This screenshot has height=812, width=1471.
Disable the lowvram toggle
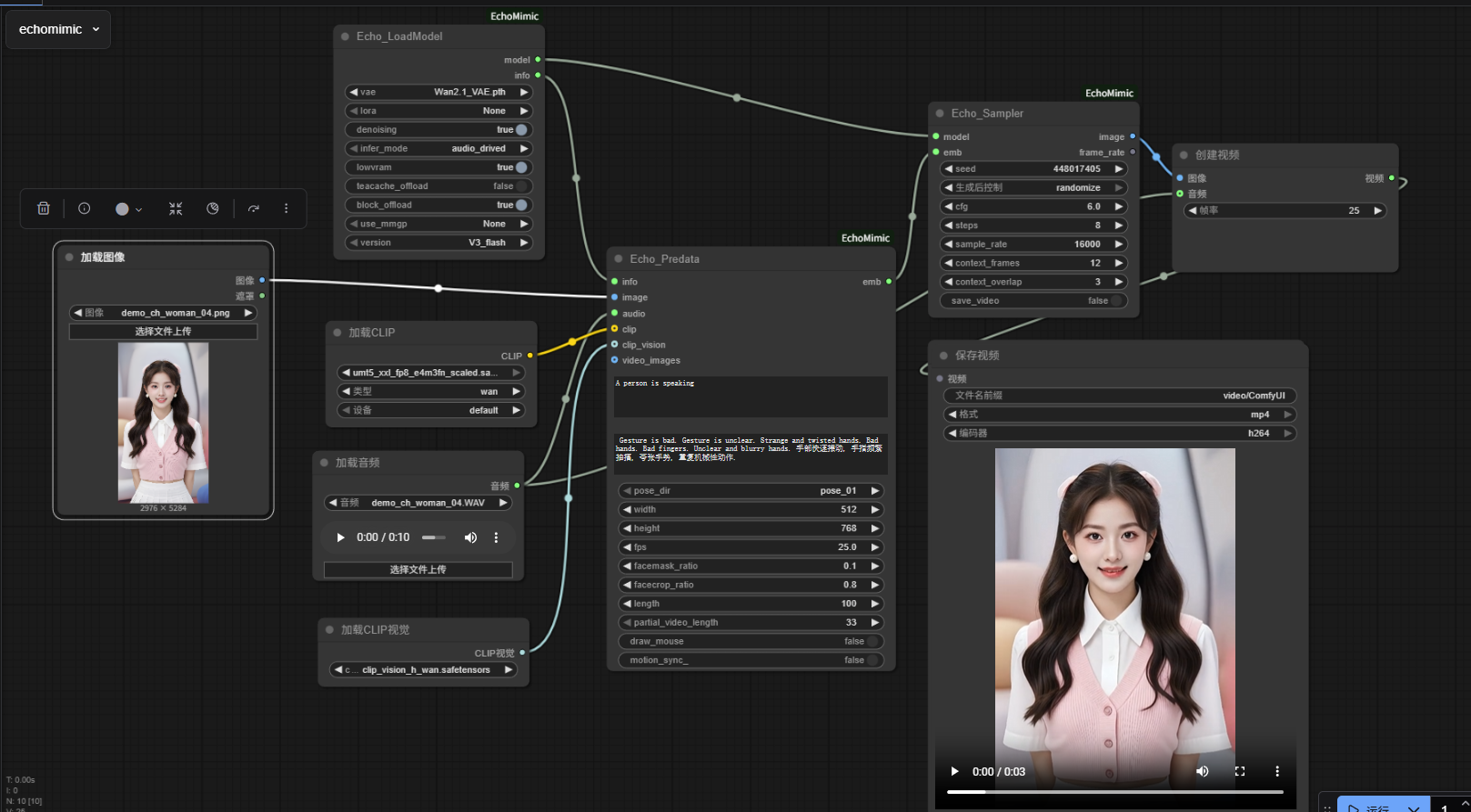click(x=521, y=167)
